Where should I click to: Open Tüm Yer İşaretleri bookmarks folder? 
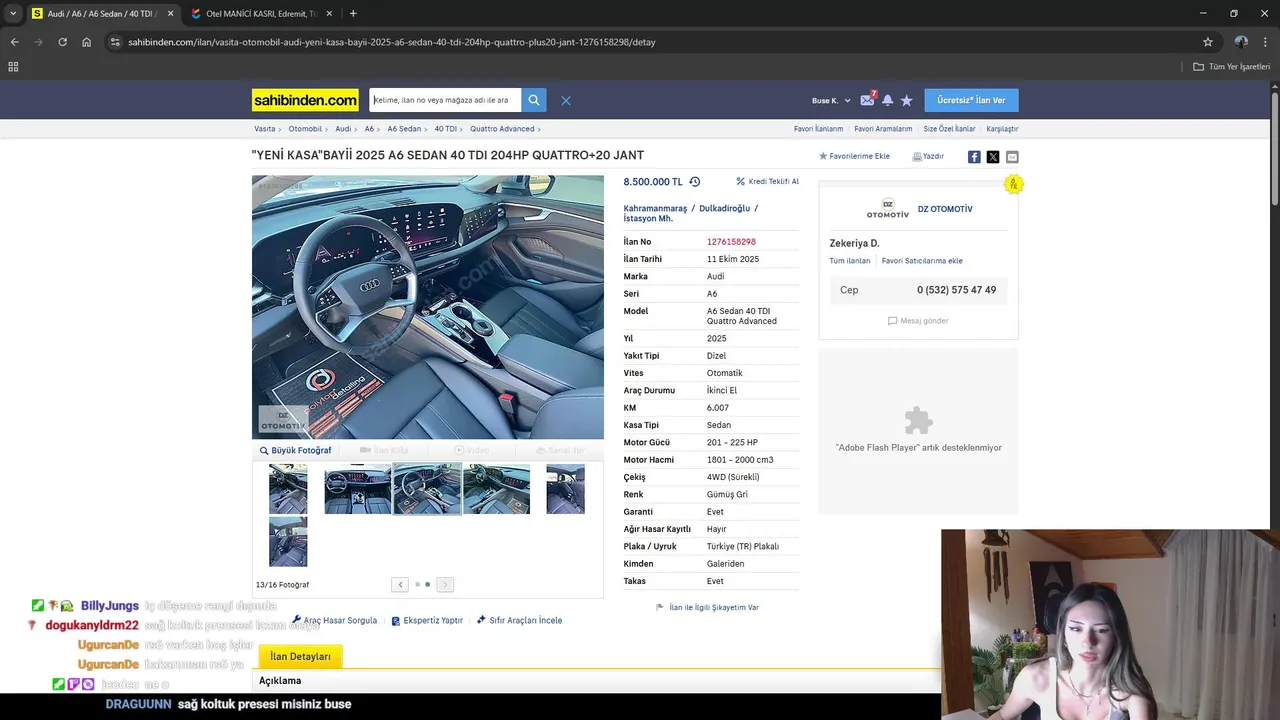click(1231, 67)
